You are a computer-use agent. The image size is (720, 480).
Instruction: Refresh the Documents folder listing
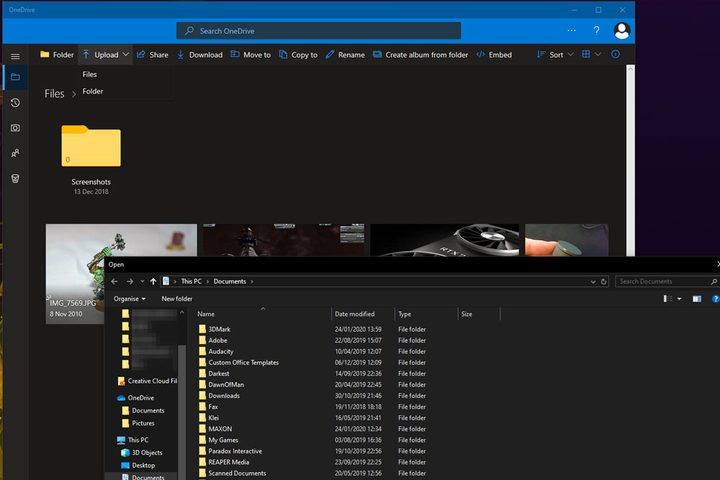(603, 282)
